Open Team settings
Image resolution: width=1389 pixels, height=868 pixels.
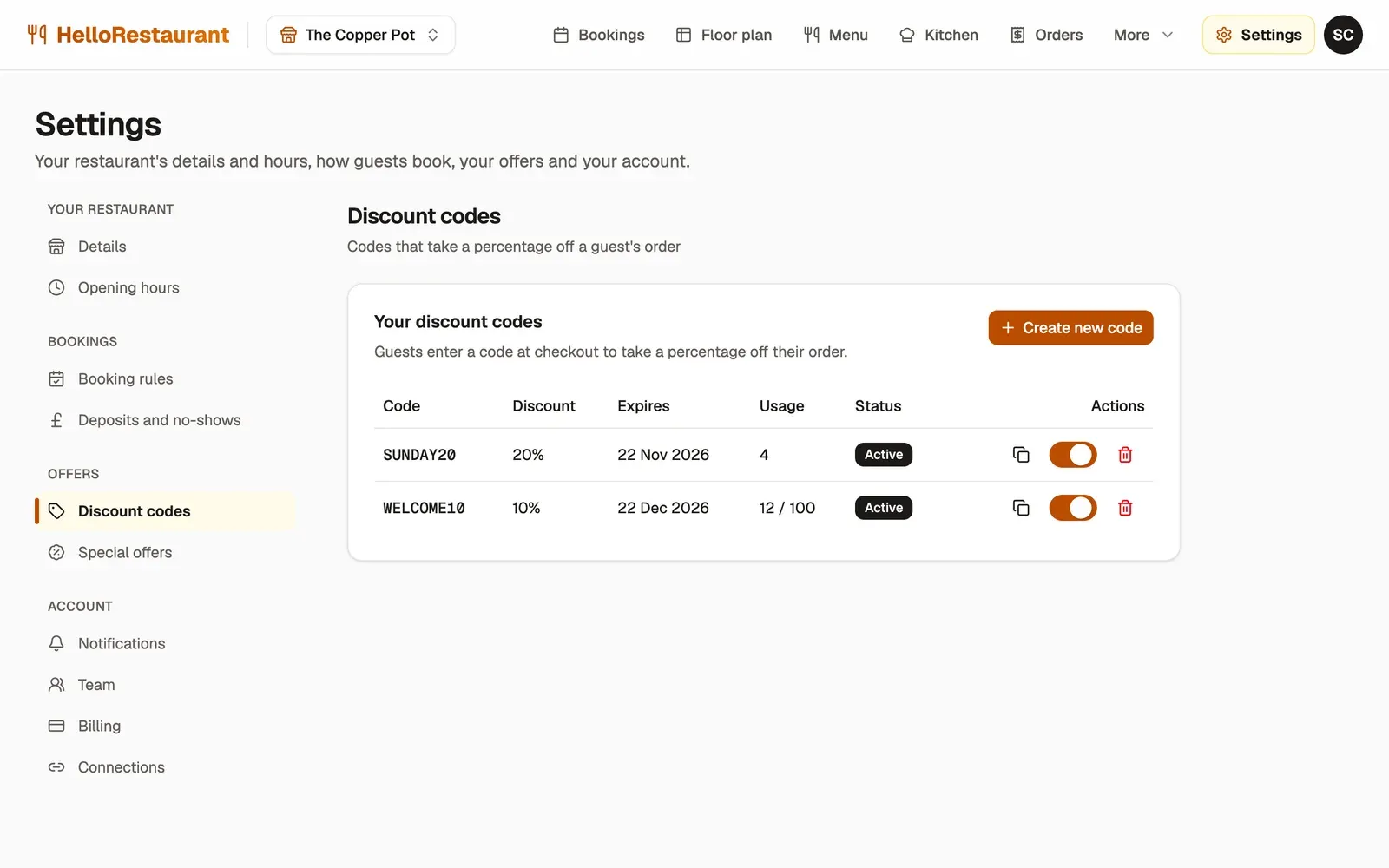click(x=165, y=685)
